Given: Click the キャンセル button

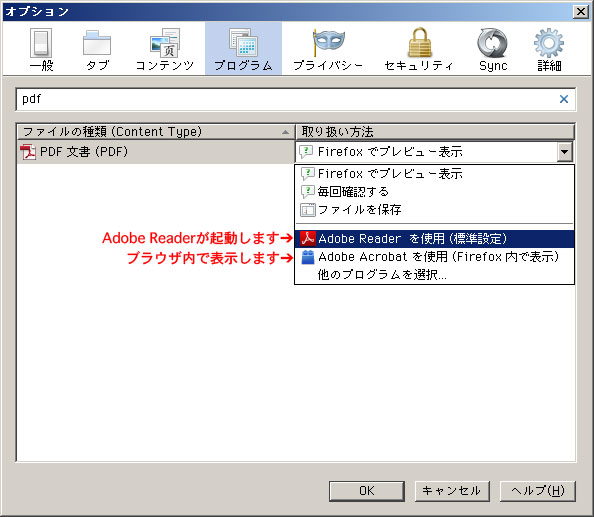Looking at the screenshot, I should (452, 491).
